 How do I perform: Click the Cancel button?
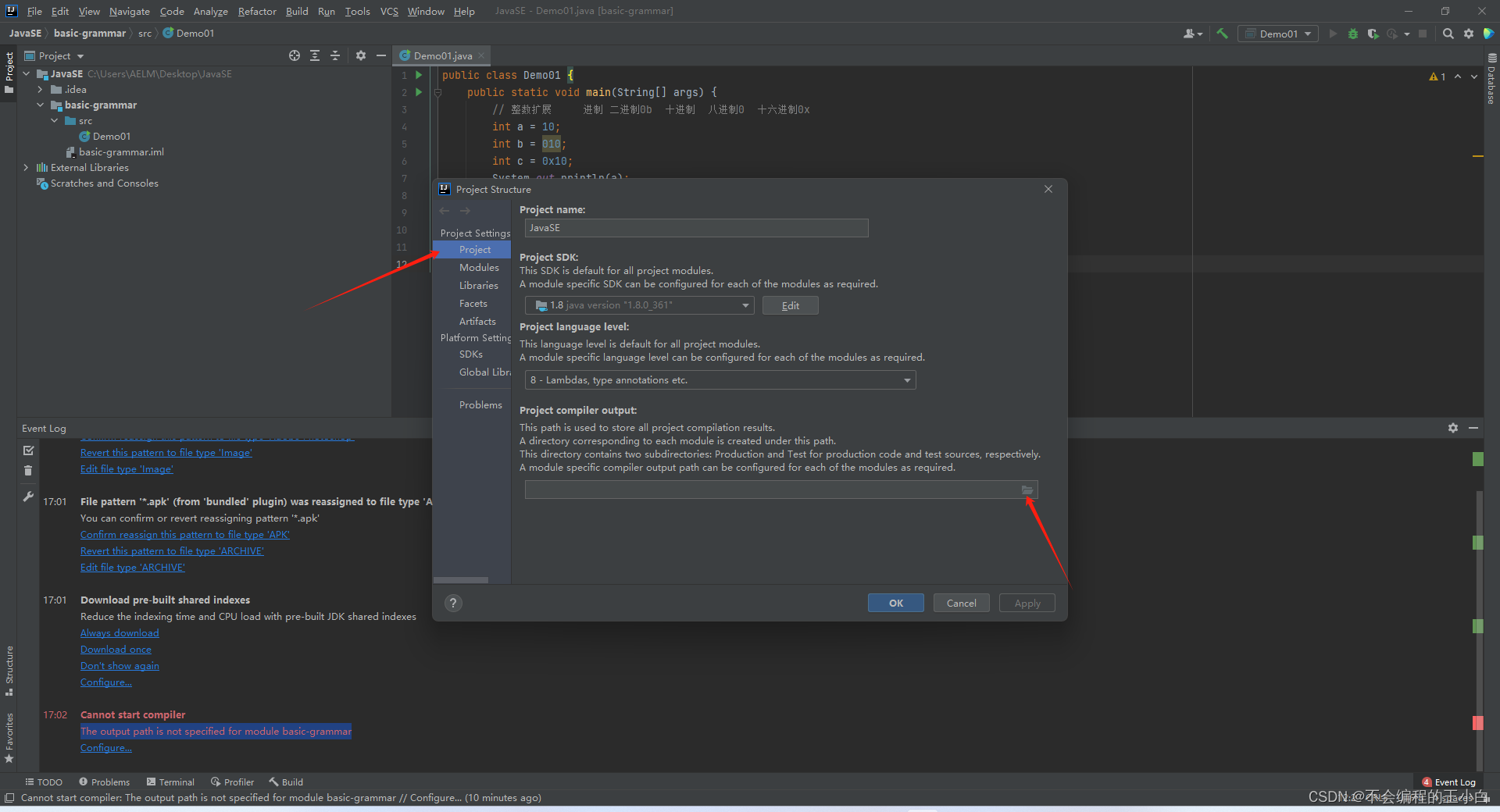point(961,603)
